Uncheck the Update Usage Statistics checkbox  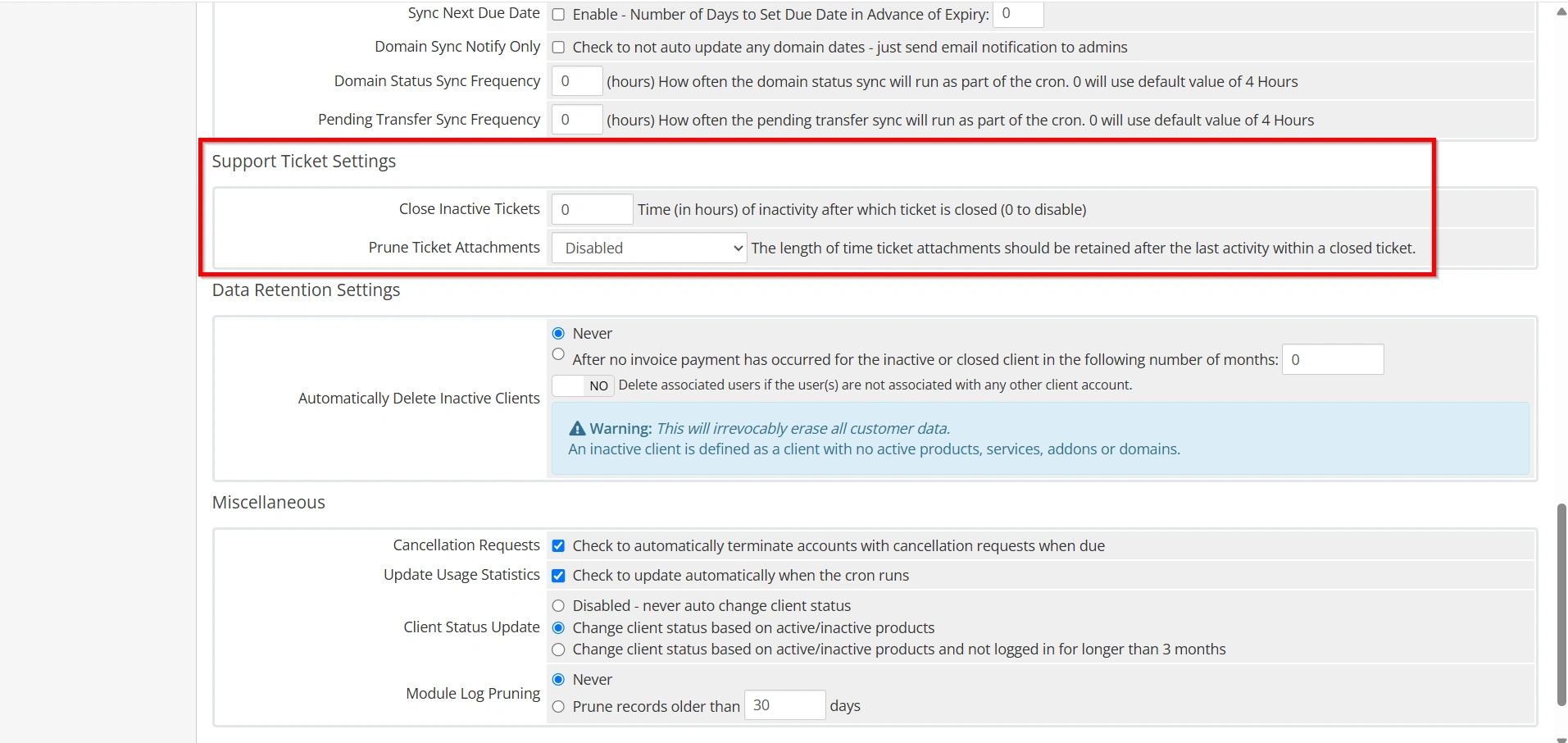[x=558, y=576]
